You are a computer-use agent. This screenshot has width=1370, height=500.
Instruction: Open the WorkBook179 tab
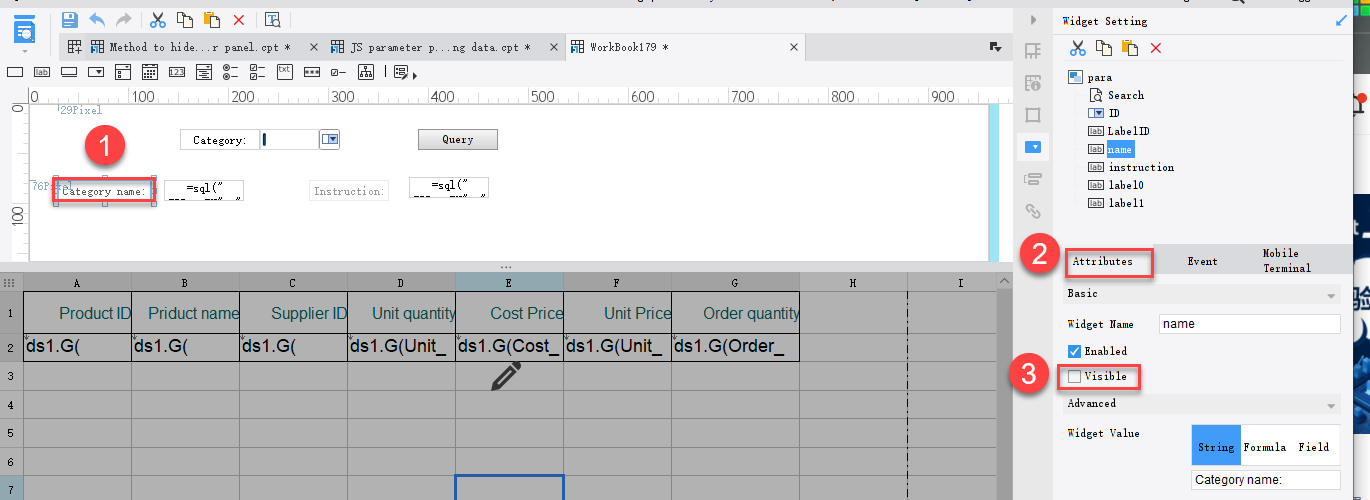pos(628,47)
